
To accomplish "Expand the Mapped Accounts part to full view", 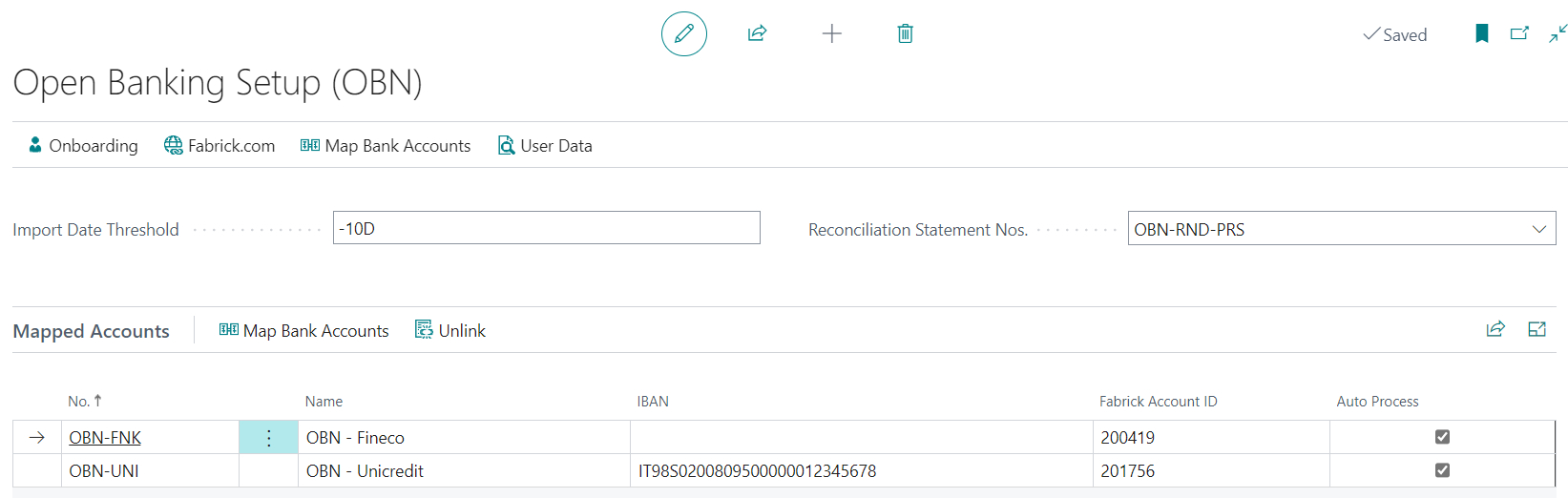I will click(x=1537, y=329).
